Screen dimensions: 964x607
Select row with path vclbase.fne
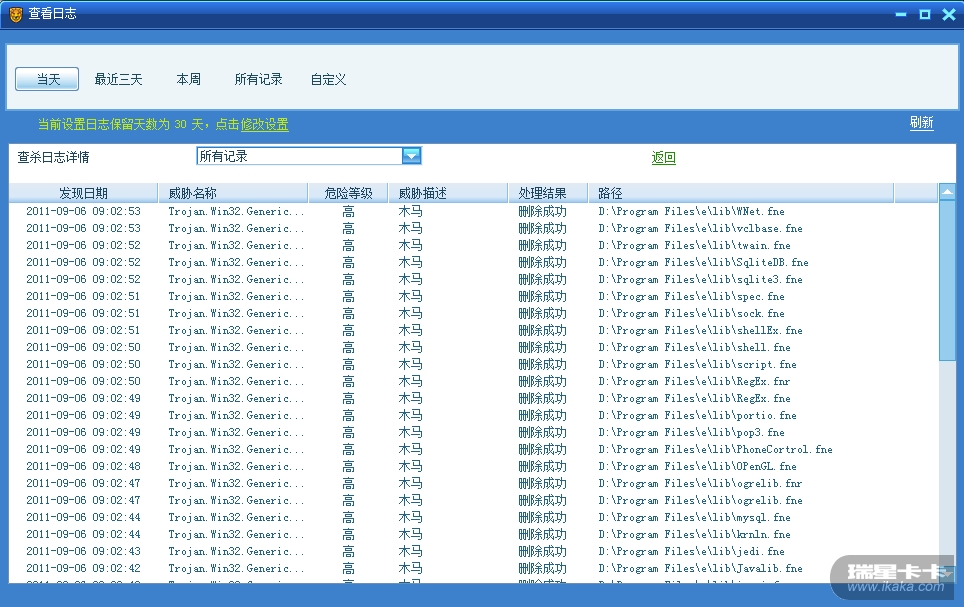pyautogui.click(x=473, y=228)
